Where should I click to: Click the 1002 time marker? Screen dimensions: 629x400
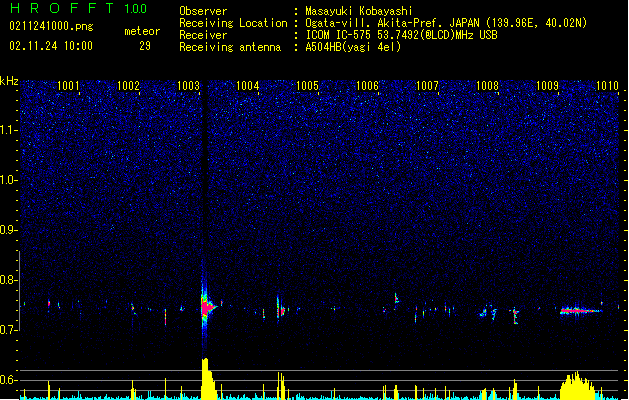[x=128, y=86]
